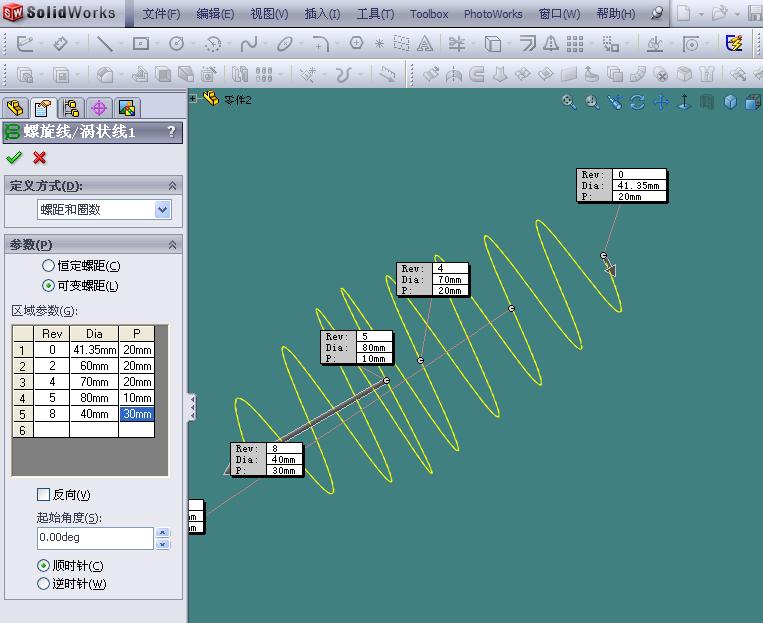The height and width of the screenshot is (623, 763).
Task: Click the panel splitter collapse handle
Action: click(x=192, y=407)
